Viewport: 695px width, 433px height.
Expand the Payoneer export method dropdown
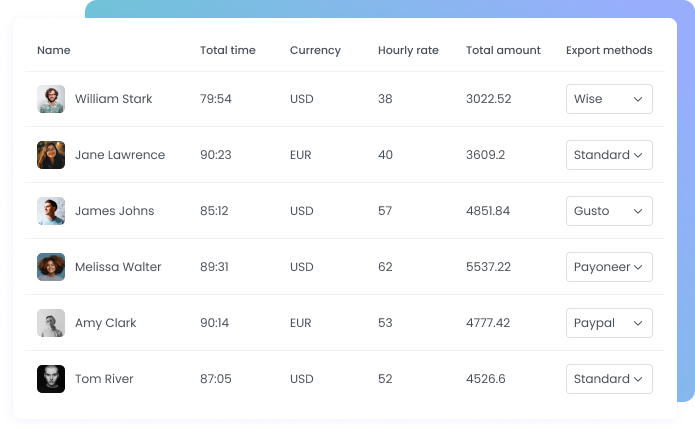(609, 267)
